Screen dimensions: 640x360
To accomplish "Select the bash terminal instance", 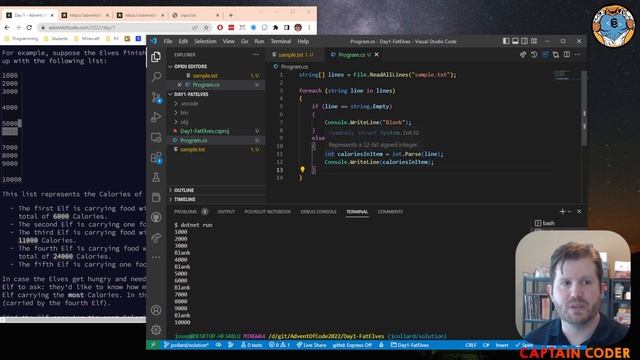I will tap(549, 223).
